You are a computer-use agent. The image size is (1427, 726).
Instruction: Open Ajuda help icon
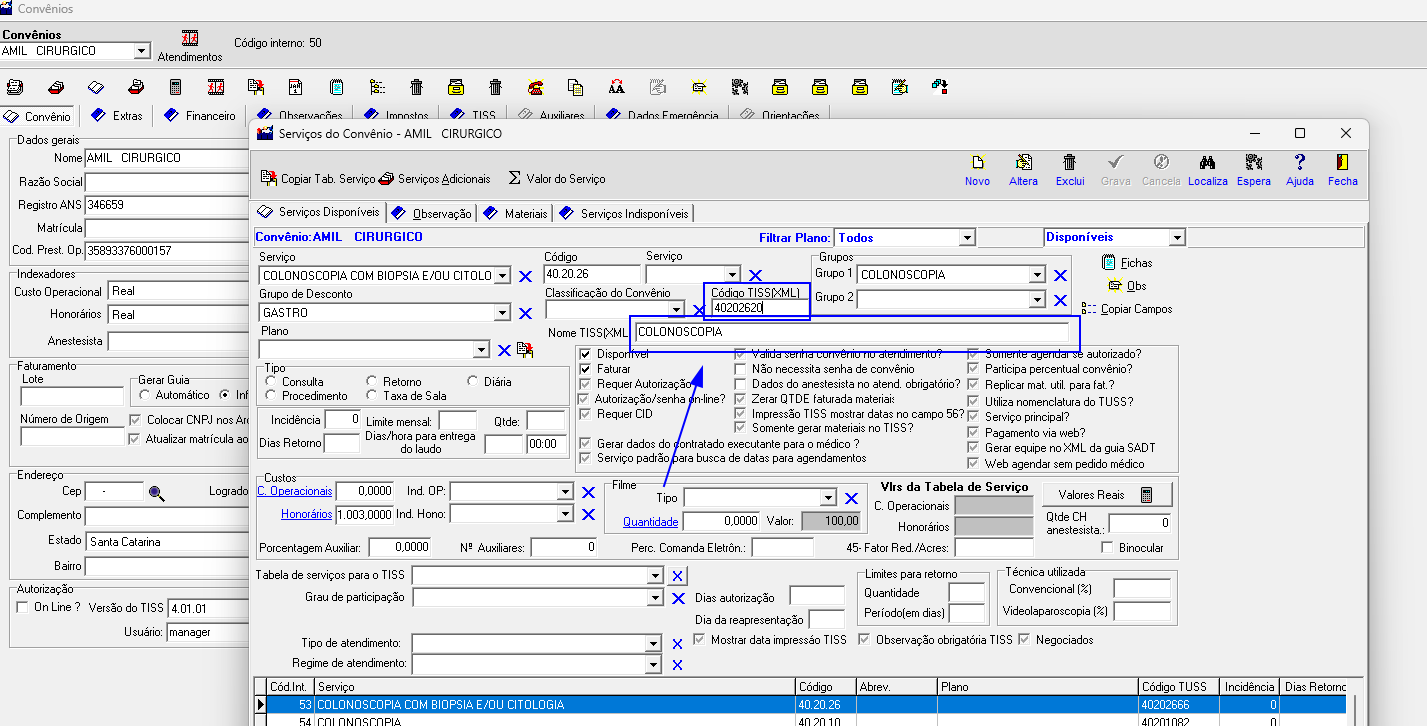[1299, 163]
